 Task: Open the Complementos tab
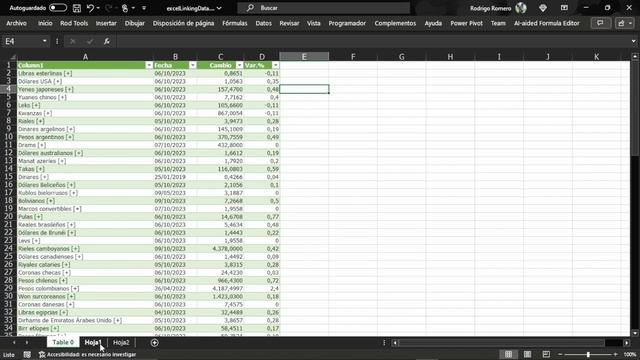395,23
